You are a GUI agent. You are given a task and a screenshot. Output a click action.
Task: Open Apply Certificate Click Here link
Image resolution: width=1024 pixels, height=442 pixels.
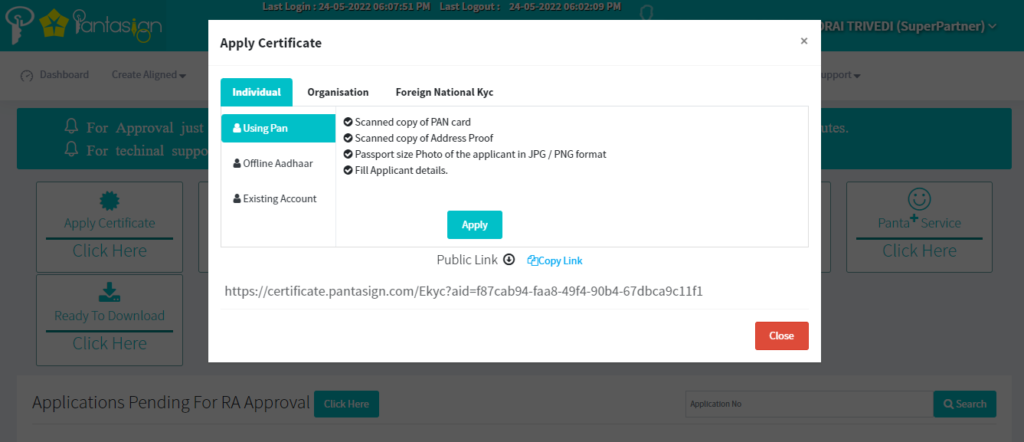point(109,251)
